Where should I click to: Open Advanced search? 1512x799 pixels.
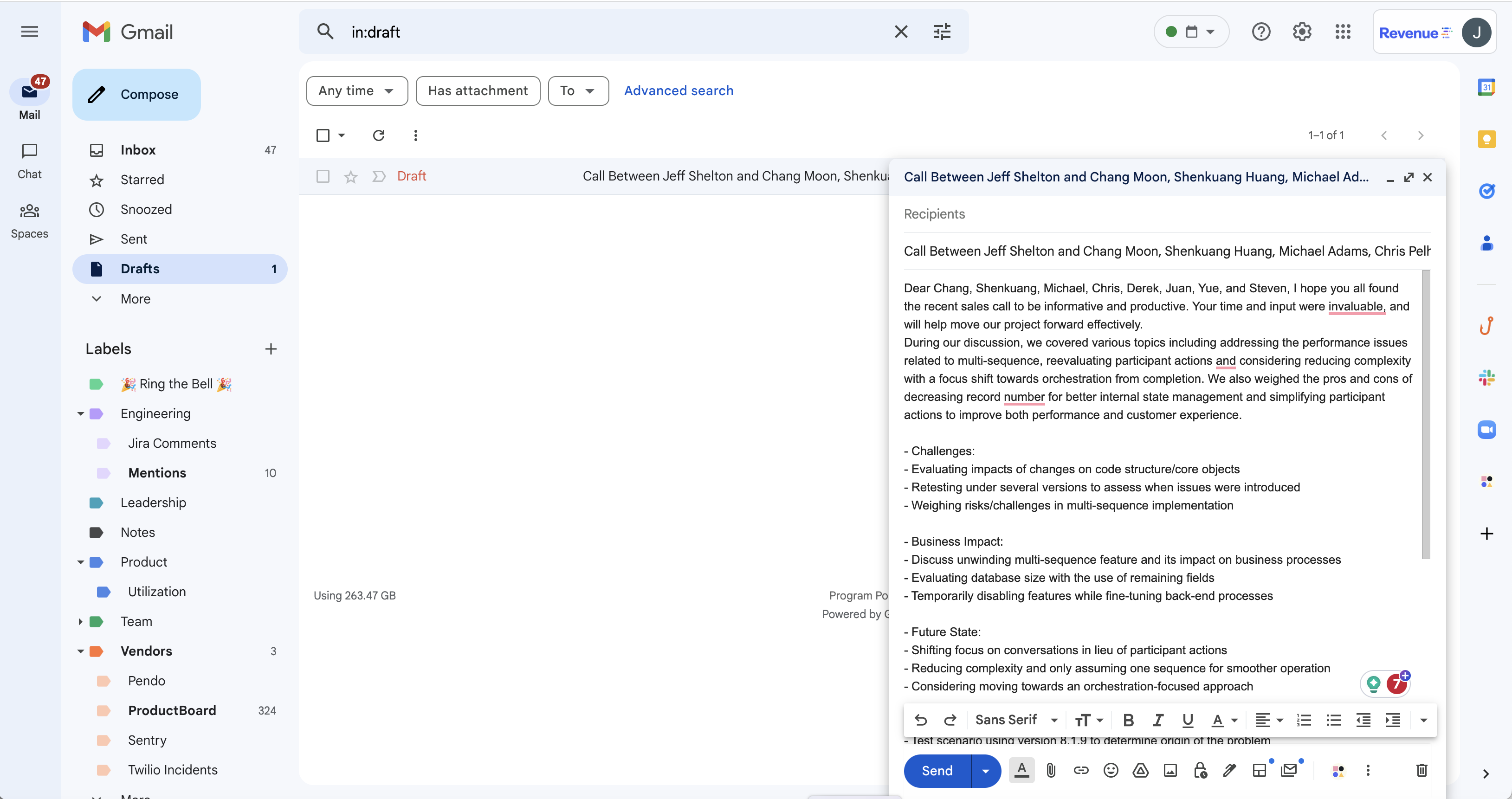678,90
